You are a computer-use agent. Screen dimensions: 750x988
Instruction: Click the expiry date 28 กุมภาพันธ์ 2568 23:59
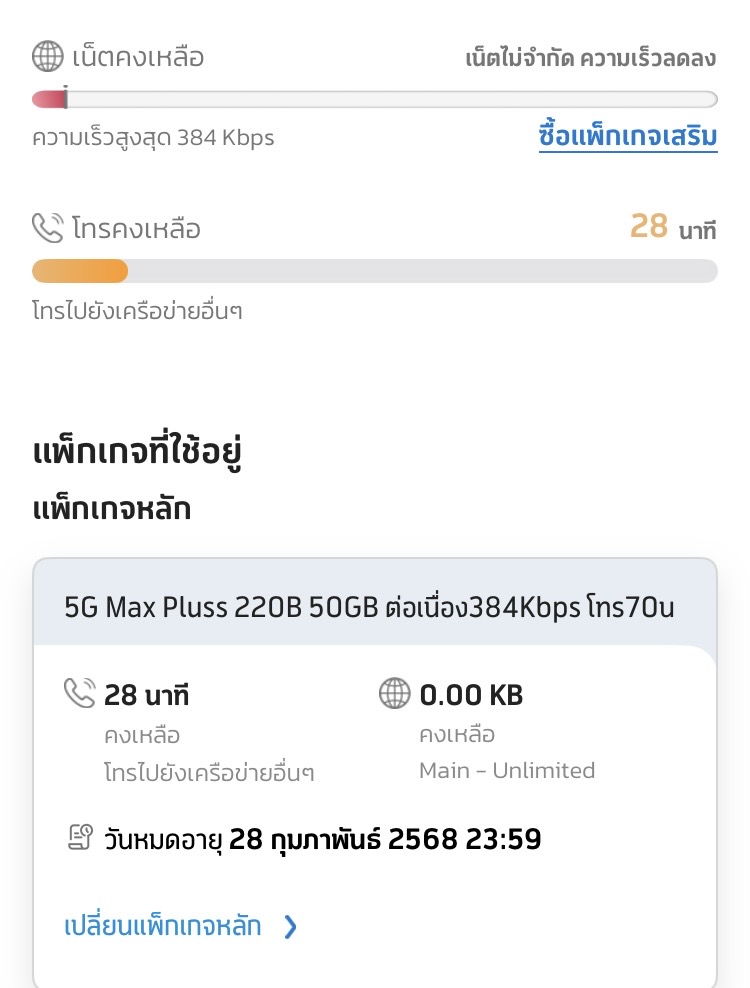[385, 839]
